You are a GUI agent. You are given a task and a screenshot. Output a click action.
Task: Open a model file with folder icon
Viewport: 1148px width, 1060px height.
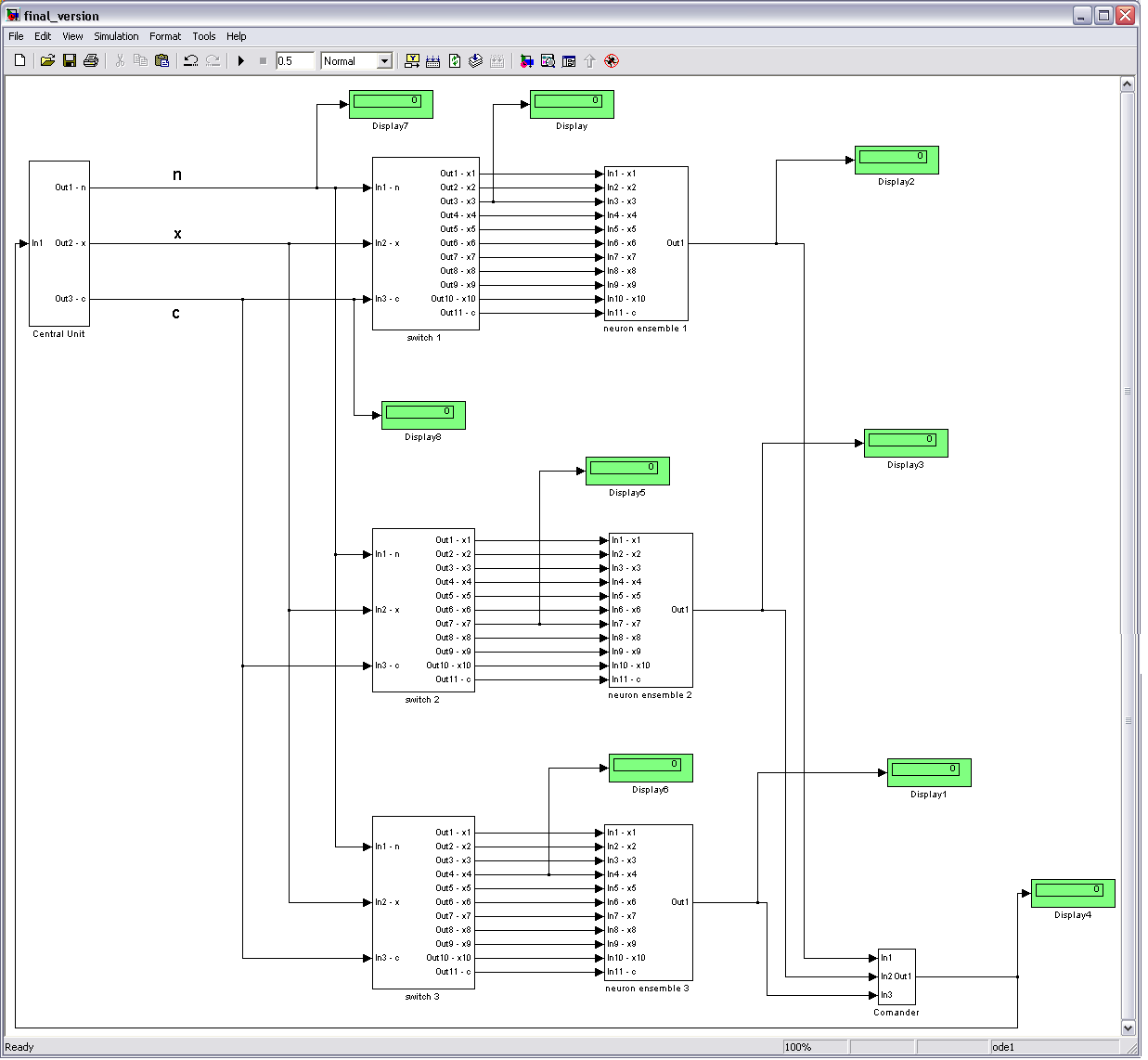pos(47,61)
